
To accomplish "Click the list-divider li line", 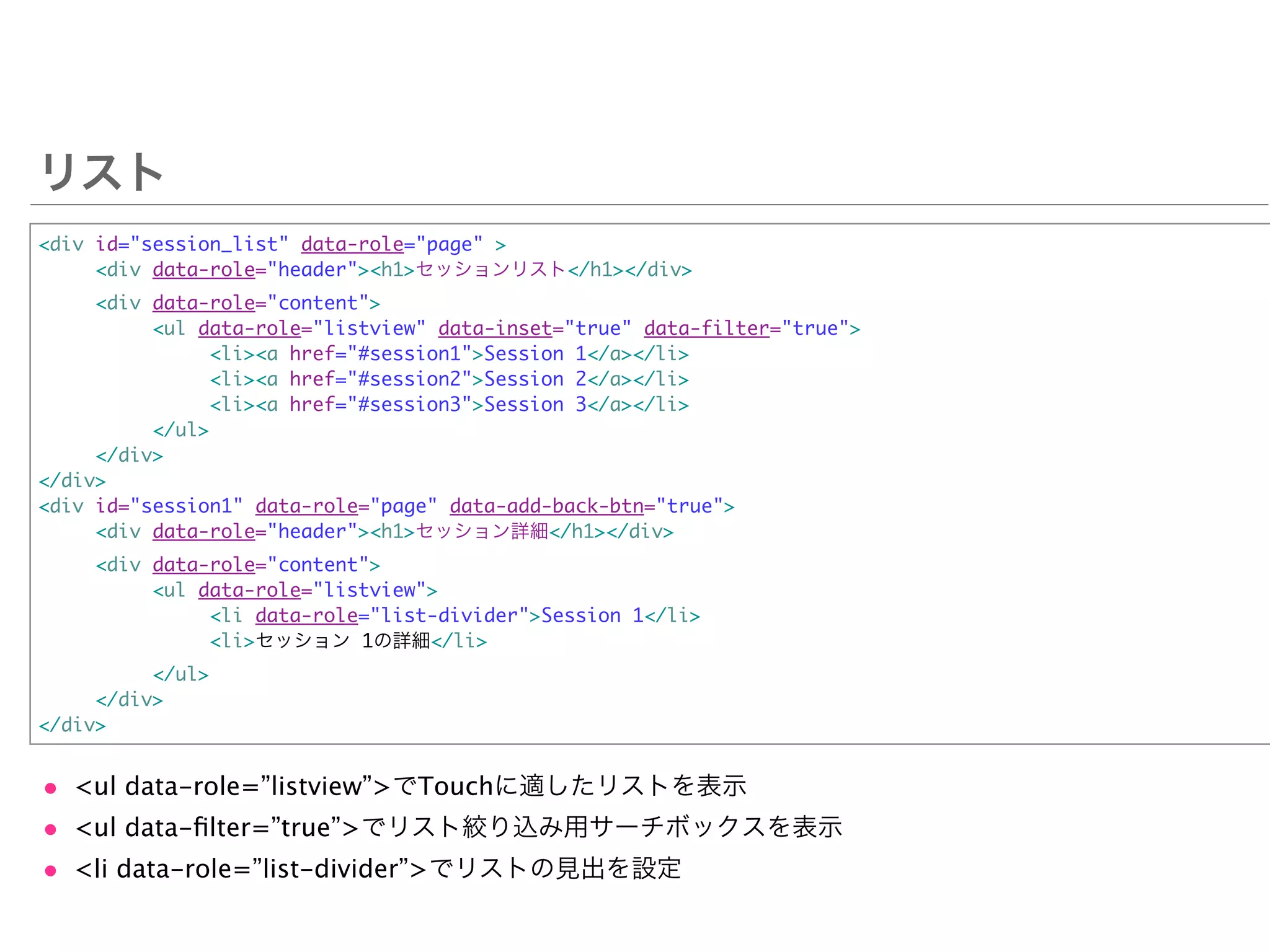I will tap(455, 615).
